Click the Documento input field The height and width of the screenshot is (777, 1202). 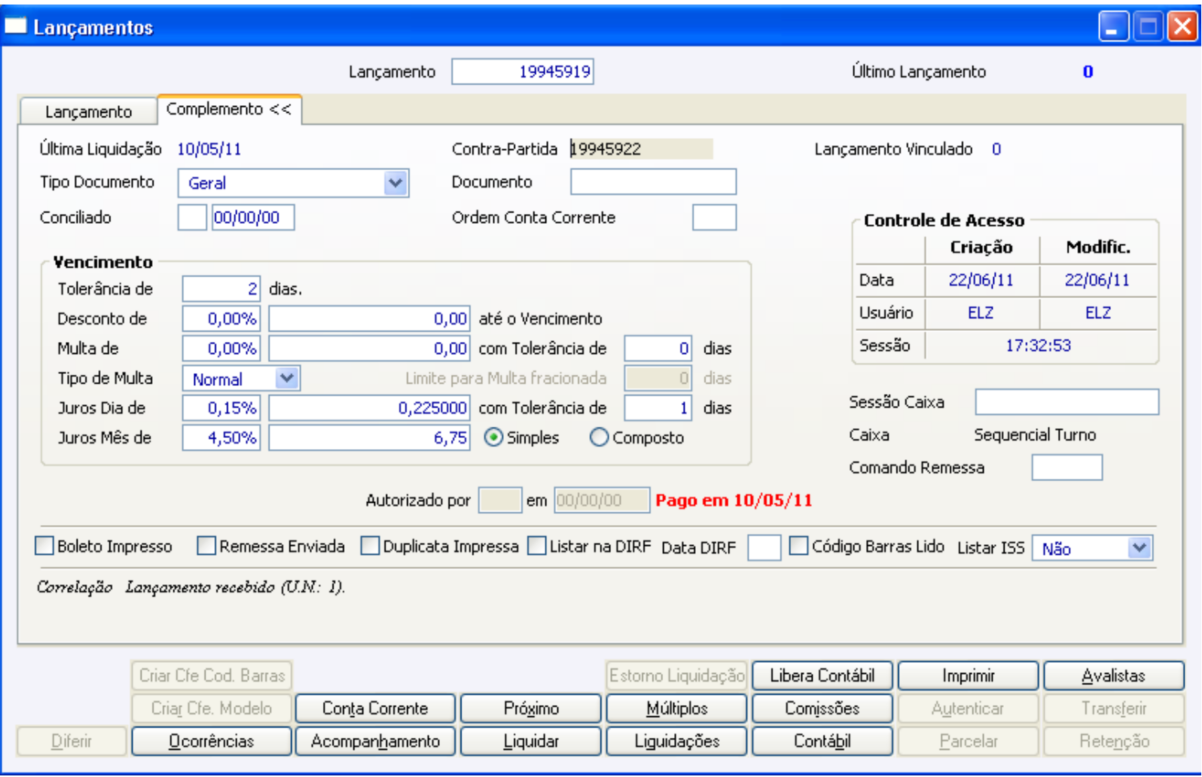(x=653, y=182)
